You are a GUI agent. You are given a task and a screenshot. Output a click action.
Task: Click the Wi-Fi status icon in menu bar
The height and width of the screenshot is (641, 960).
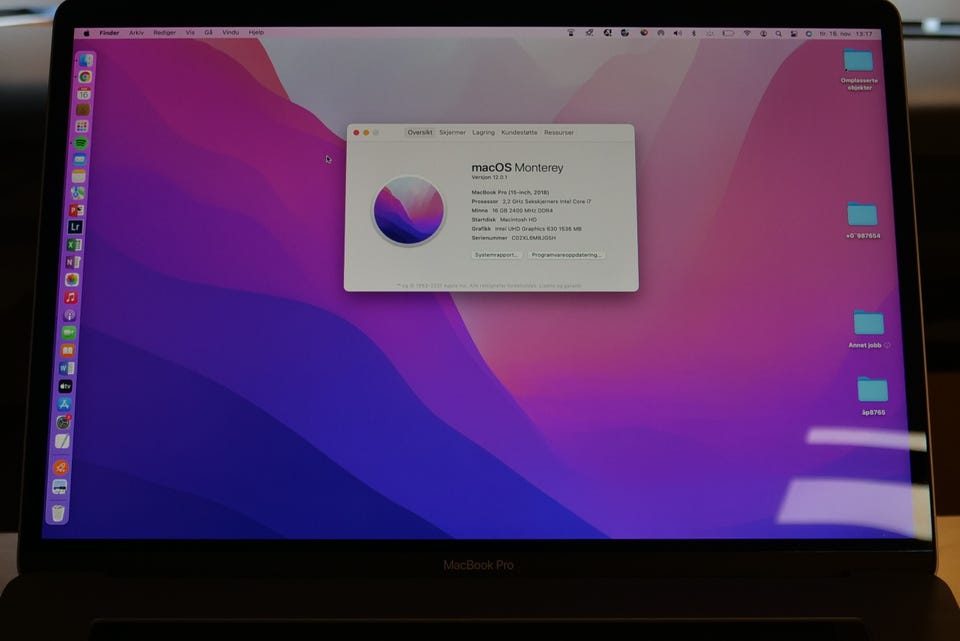[x=747, y=34]
